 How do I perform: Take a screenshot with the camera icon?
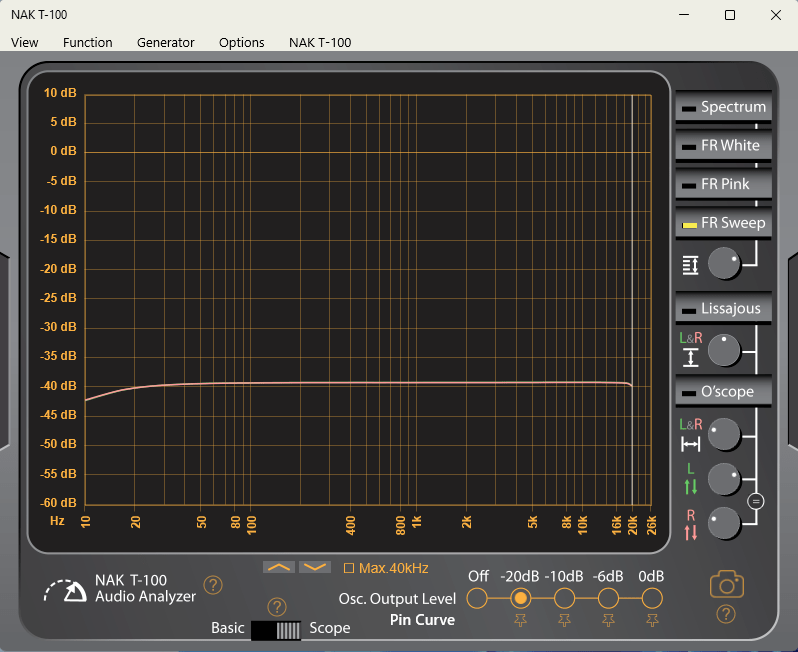coord(727,584)
